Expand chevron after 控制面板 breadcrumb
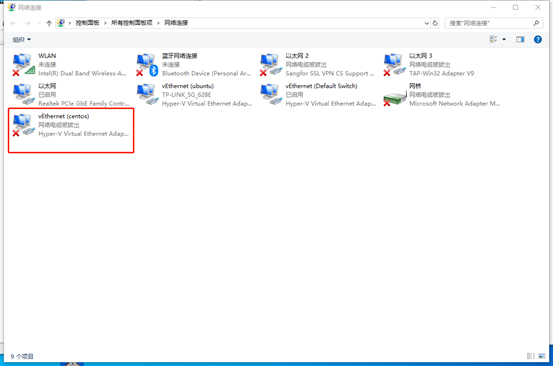This screenshot has height=366, width=553. (x=105, y=23)
